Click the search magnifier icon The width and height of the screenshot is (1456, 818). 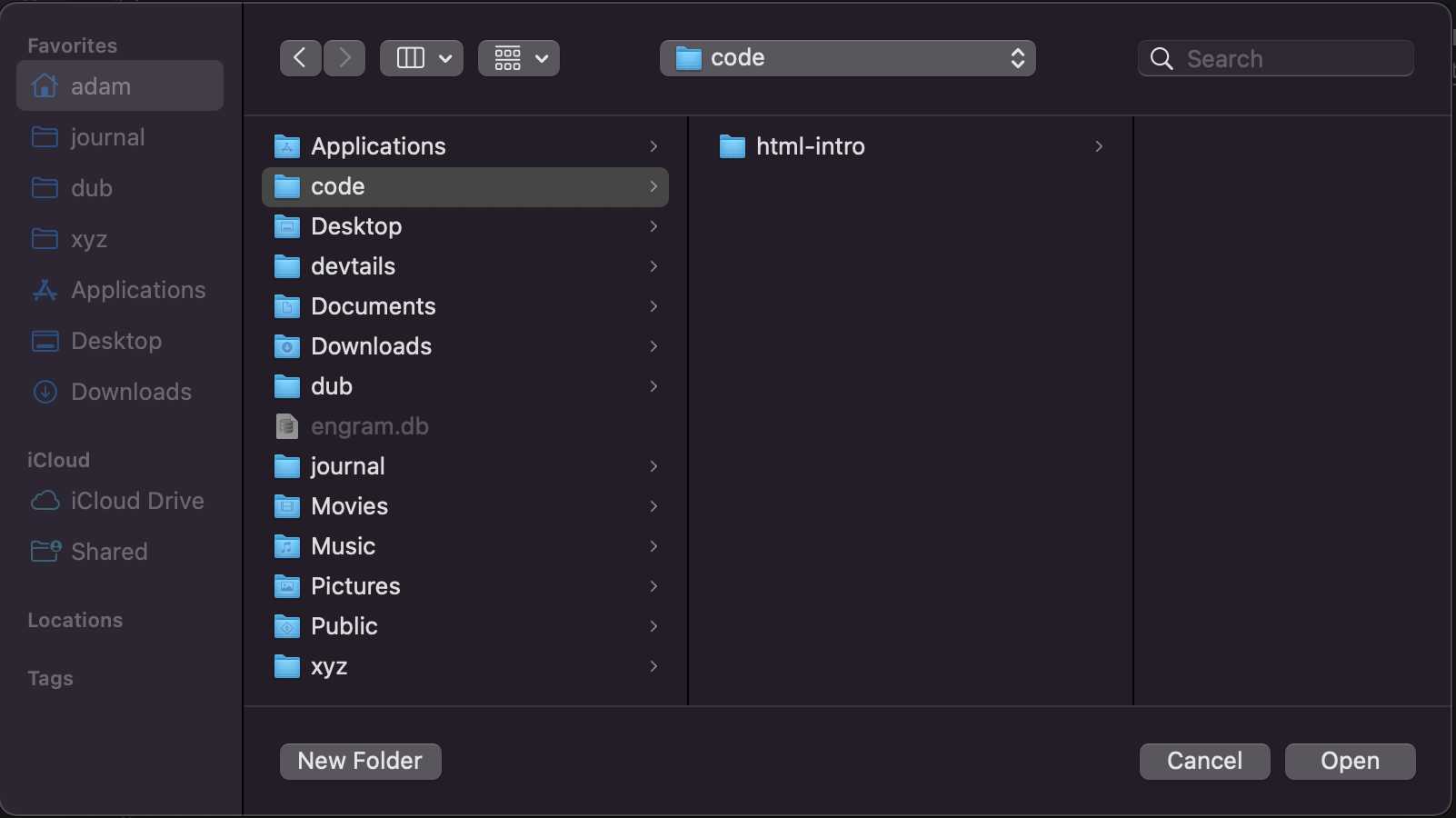[x=1161, y=57]
